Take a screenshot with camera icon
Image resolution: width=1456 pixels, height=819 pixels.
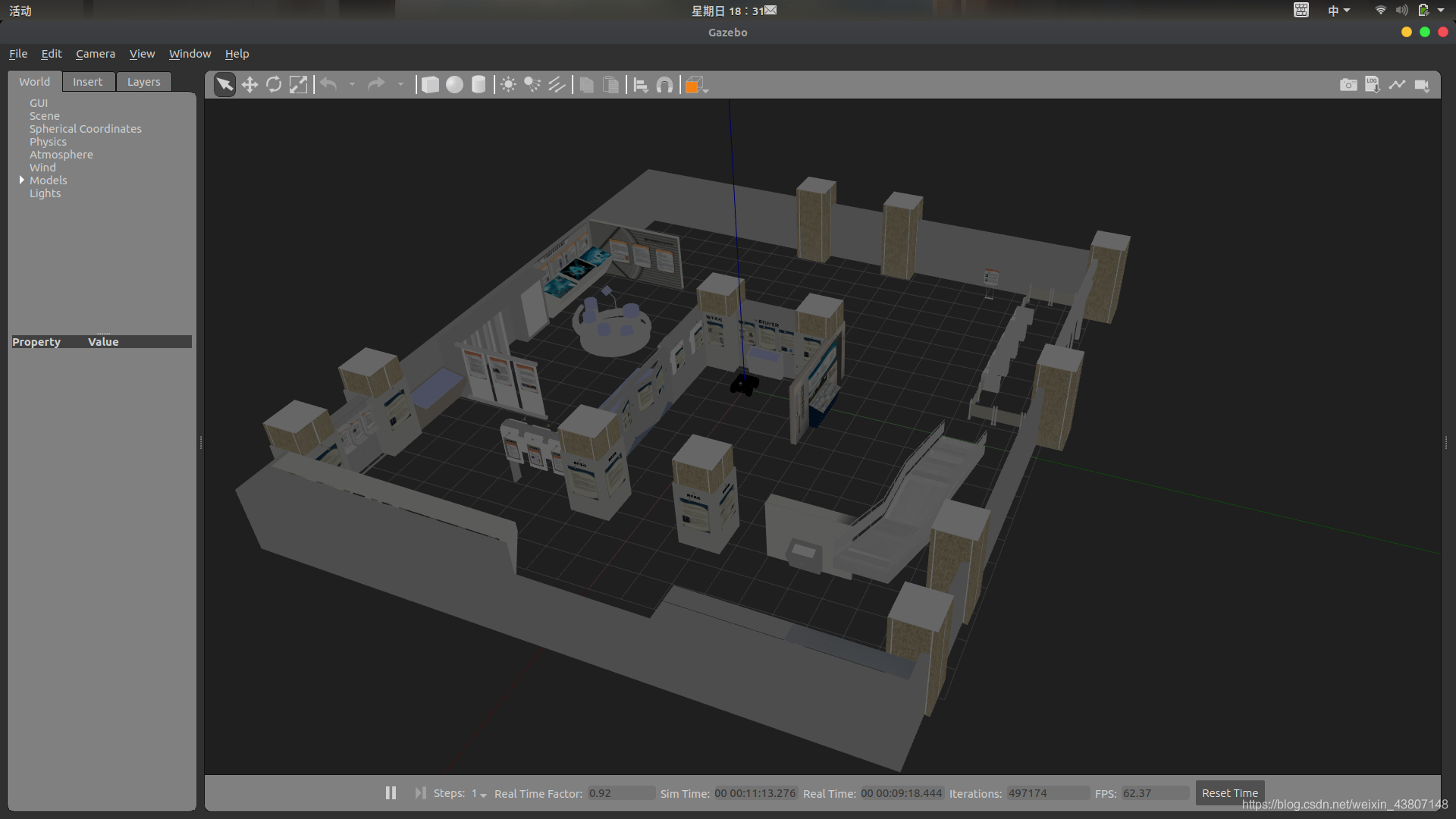(1348, 85)
